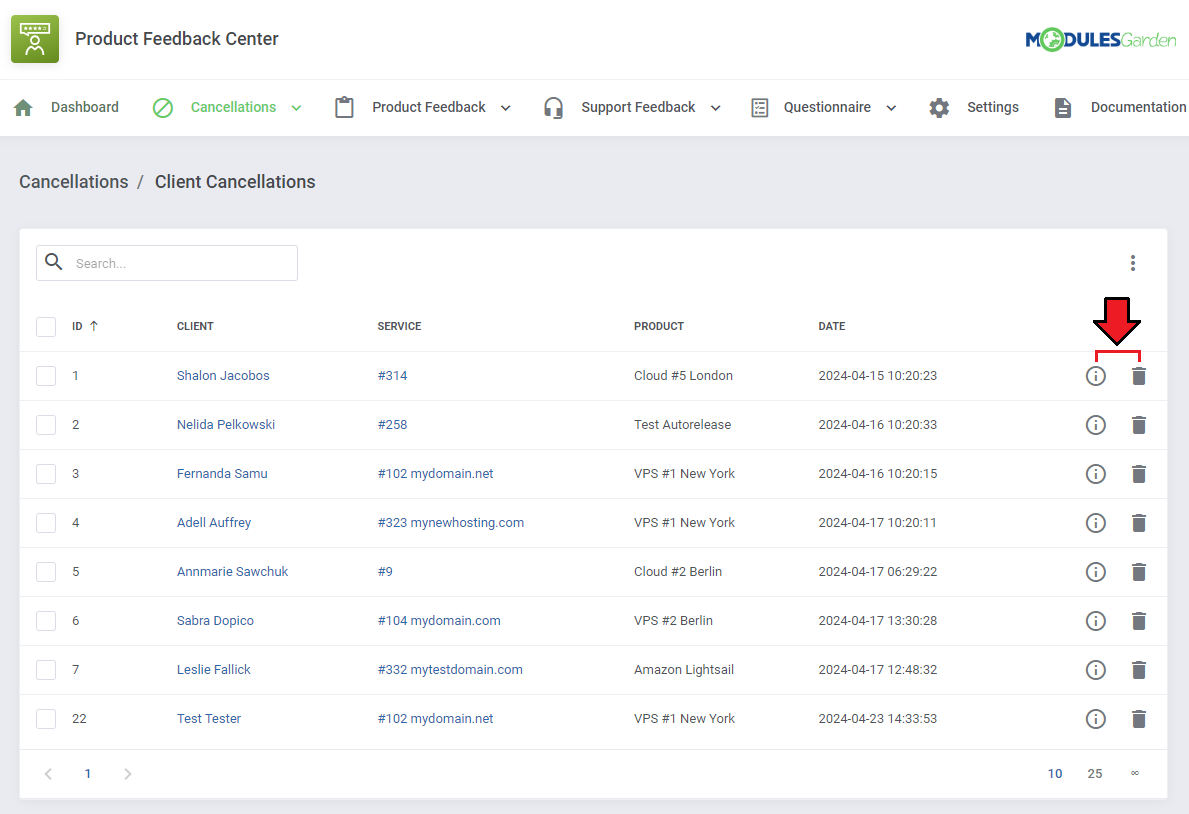View info for Sabra Dopico cancellation

(1096, 621)
